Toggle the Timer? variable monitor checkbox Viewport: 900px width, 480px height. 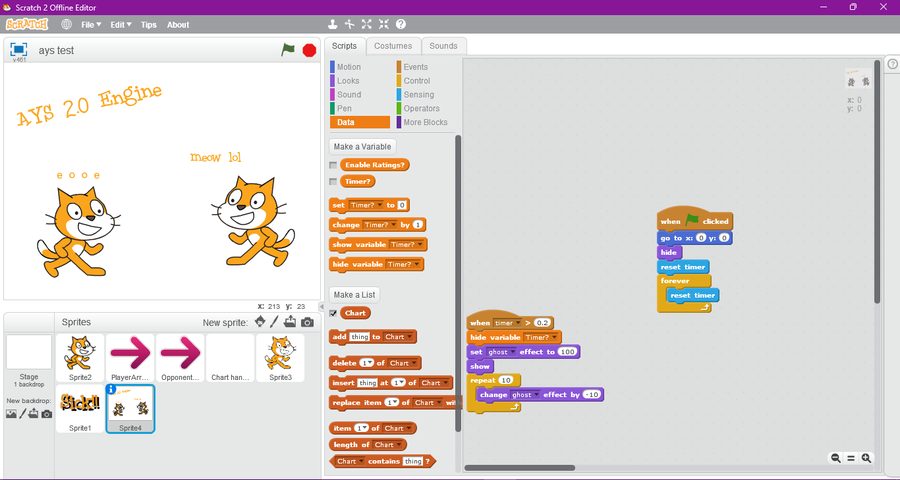point(333,181)
